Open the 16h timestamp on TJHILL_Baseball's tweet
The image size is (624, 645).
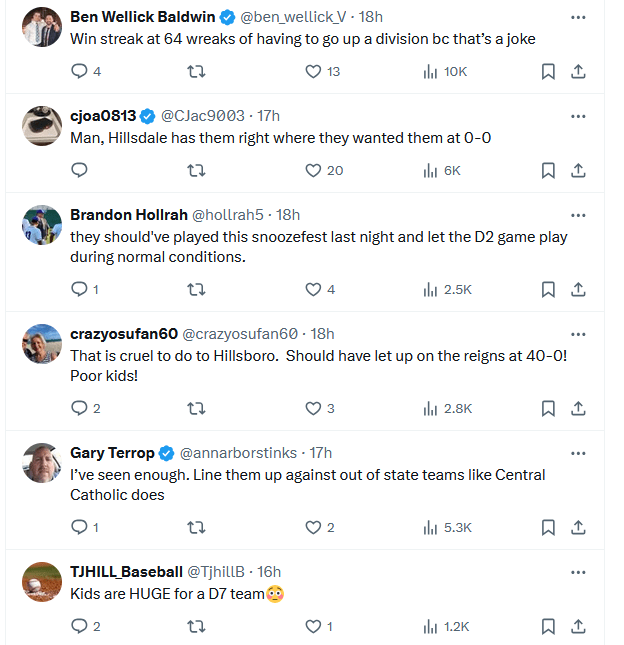pyautogui.click(x=269, y=572)
